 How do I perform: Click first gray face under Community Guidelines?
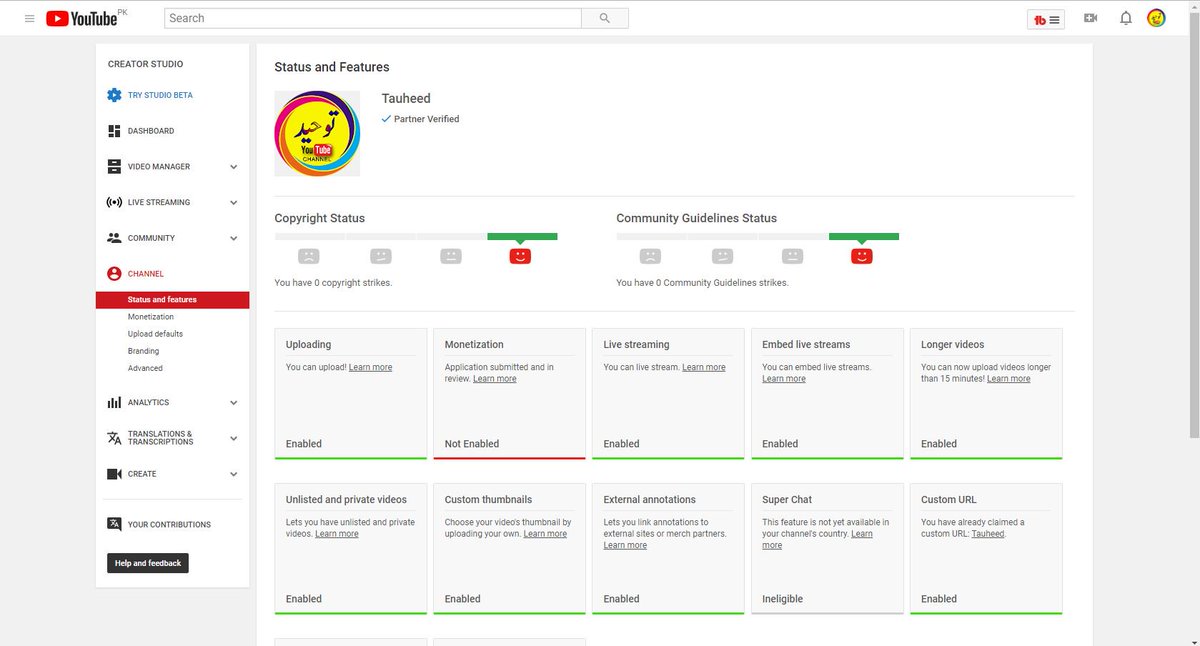[650, 256]
